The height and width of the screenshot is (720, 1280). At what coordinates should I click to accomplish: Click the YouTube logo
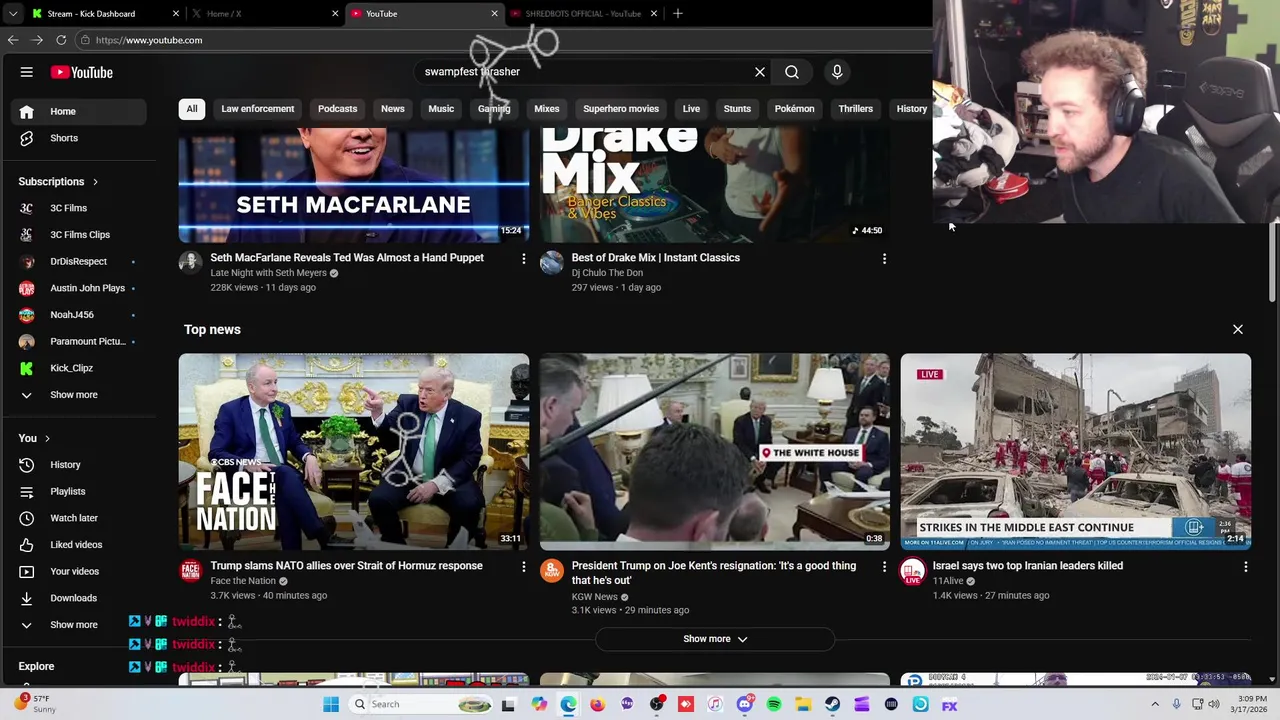[82, 72]
